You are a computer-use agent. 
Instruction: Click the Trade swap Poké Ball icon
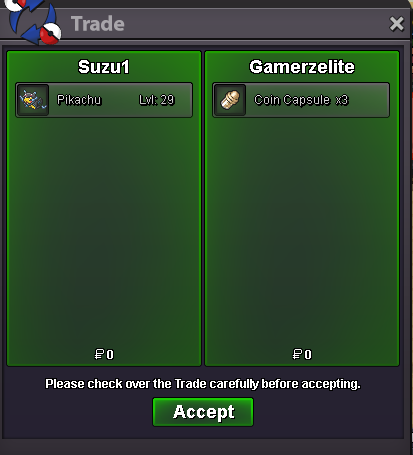tap(33, 21)
